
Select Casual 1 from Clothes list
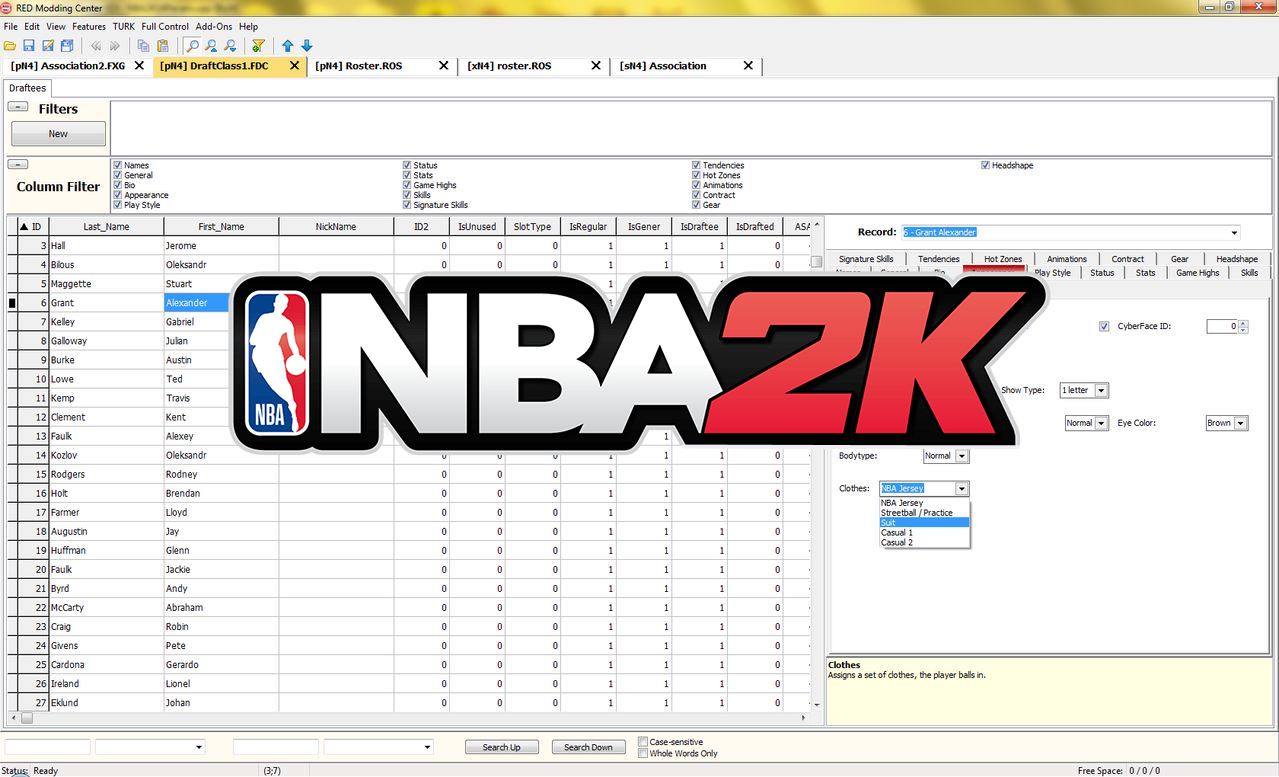click(924, 533)
